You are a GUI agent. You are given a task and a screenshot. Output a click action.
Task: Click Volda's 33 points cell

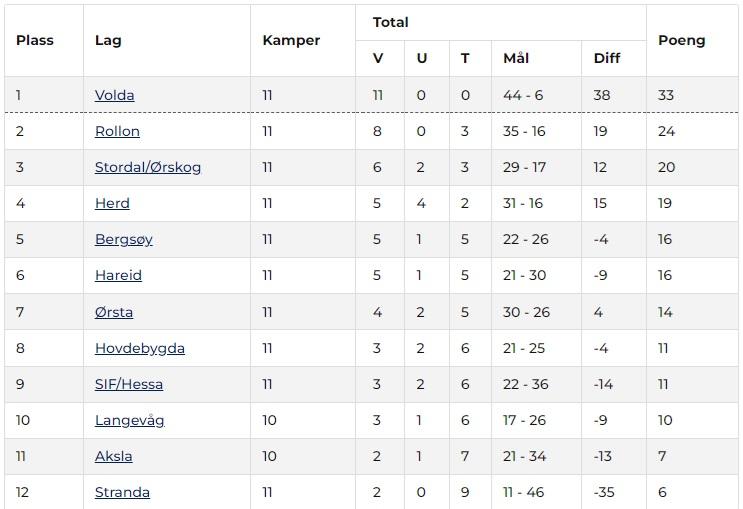click(666, 95)
